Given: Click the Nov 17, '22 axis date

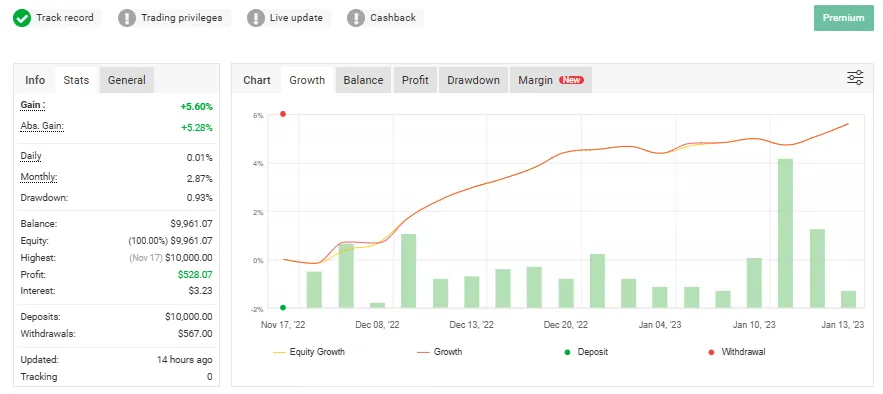Looking at the screenshot, I should [283, 325].
